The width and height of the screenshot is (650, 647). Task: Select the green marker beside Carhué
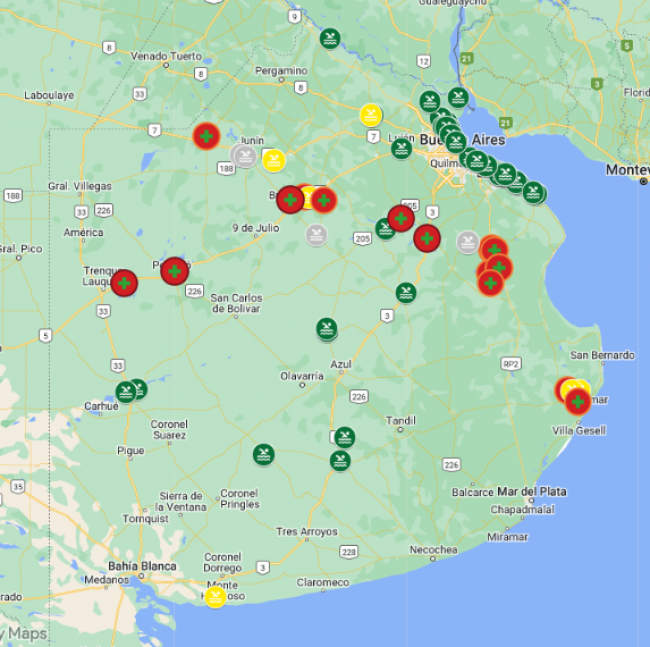tap(126, 391)
